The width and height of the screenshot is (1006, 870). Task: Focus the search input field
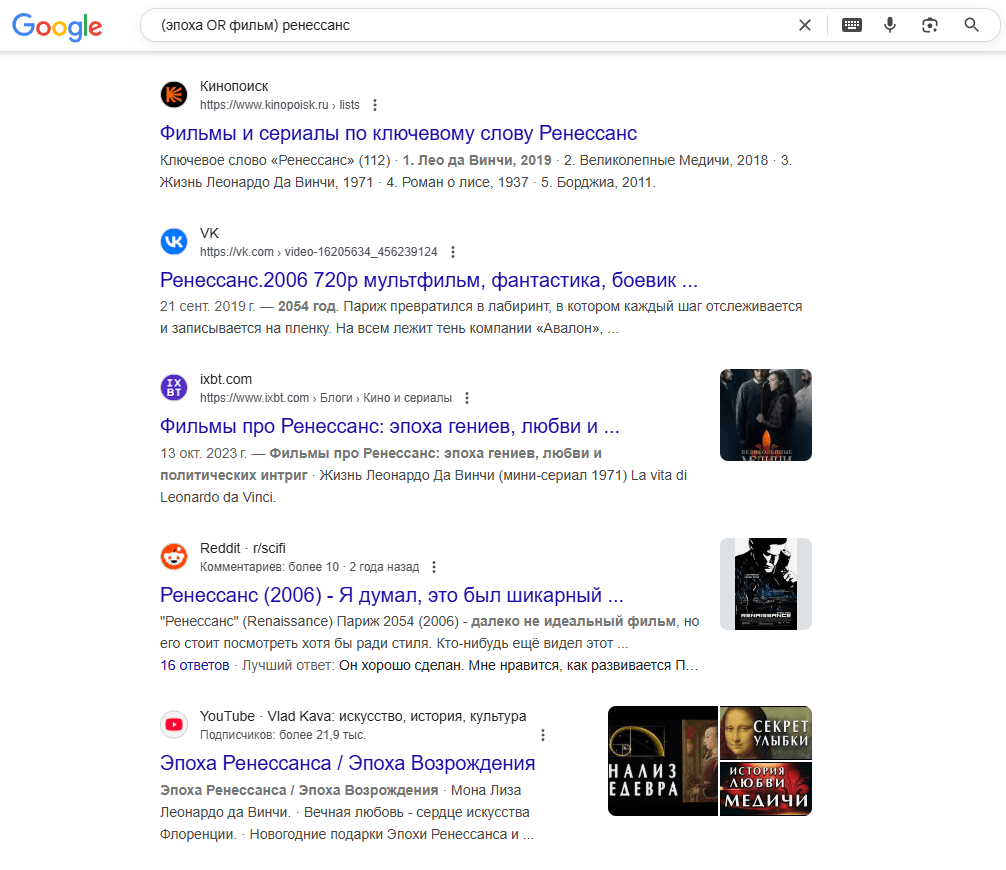[472, 25]
